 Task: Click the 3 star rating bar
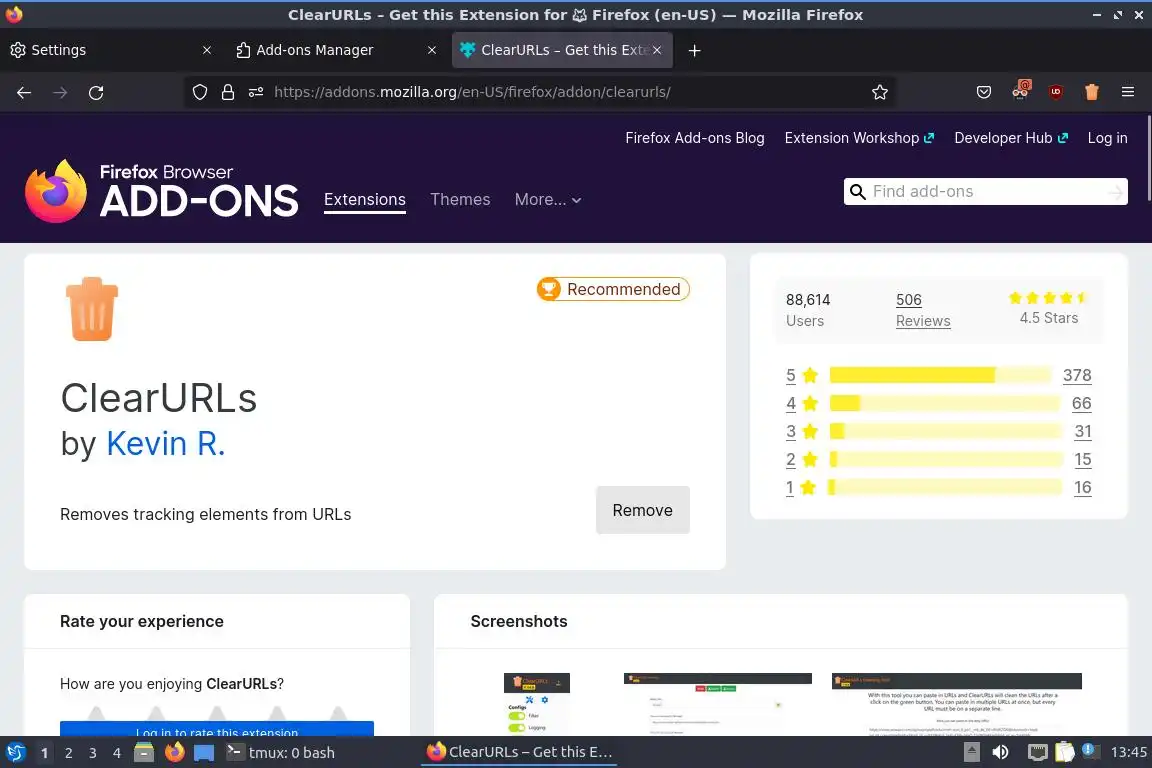tap(945, 431)
